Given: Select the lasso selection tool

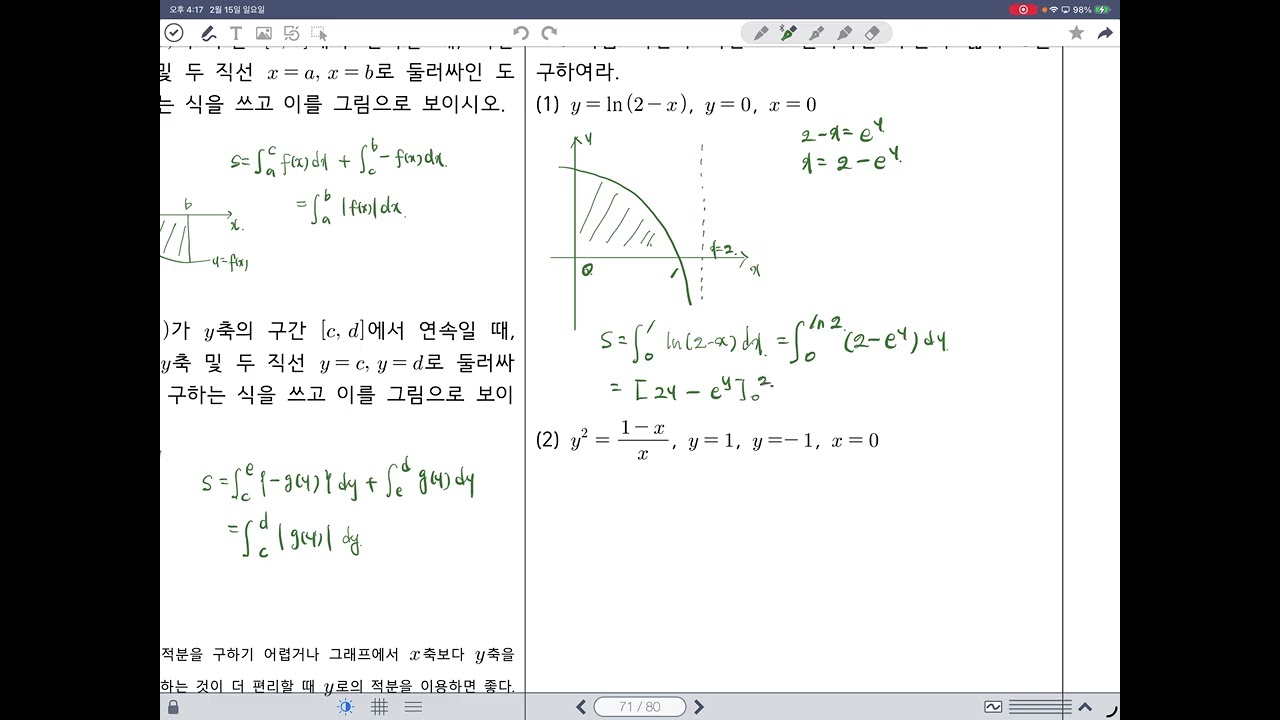Looking at the screenshot, I should coord(319,34).
